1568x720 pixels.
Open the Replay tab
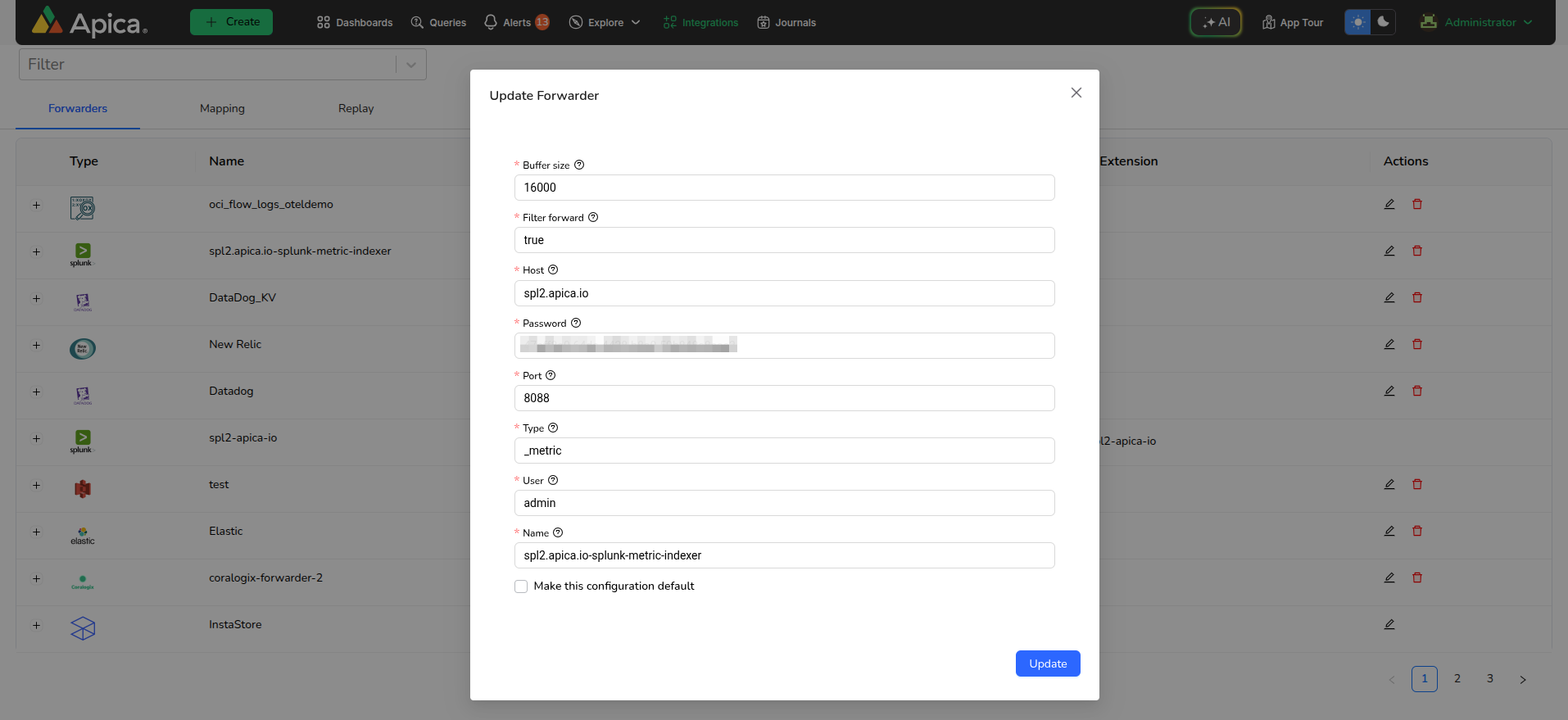[356, 108]
